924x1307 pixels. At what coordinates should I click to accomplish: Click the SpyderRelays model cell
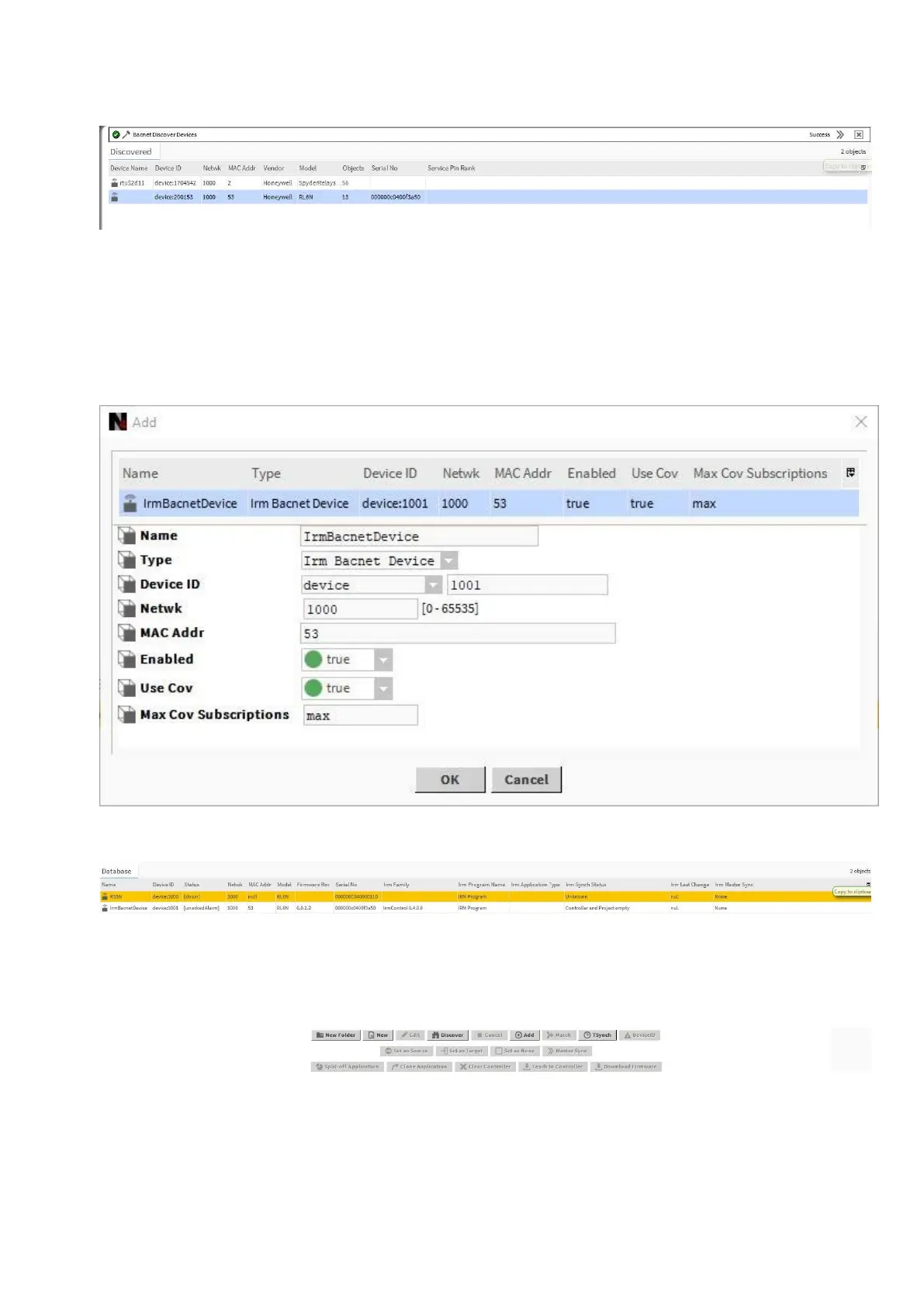[317, 183]
